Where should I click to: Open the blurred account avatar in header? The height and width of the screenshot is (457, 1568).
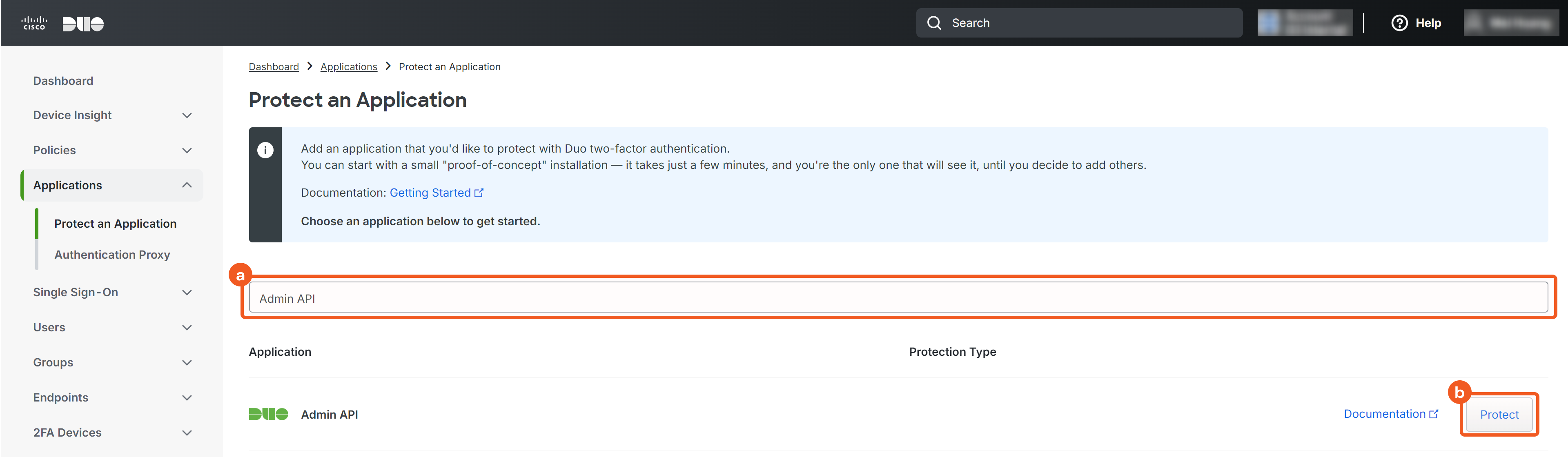coord(1270,23)
